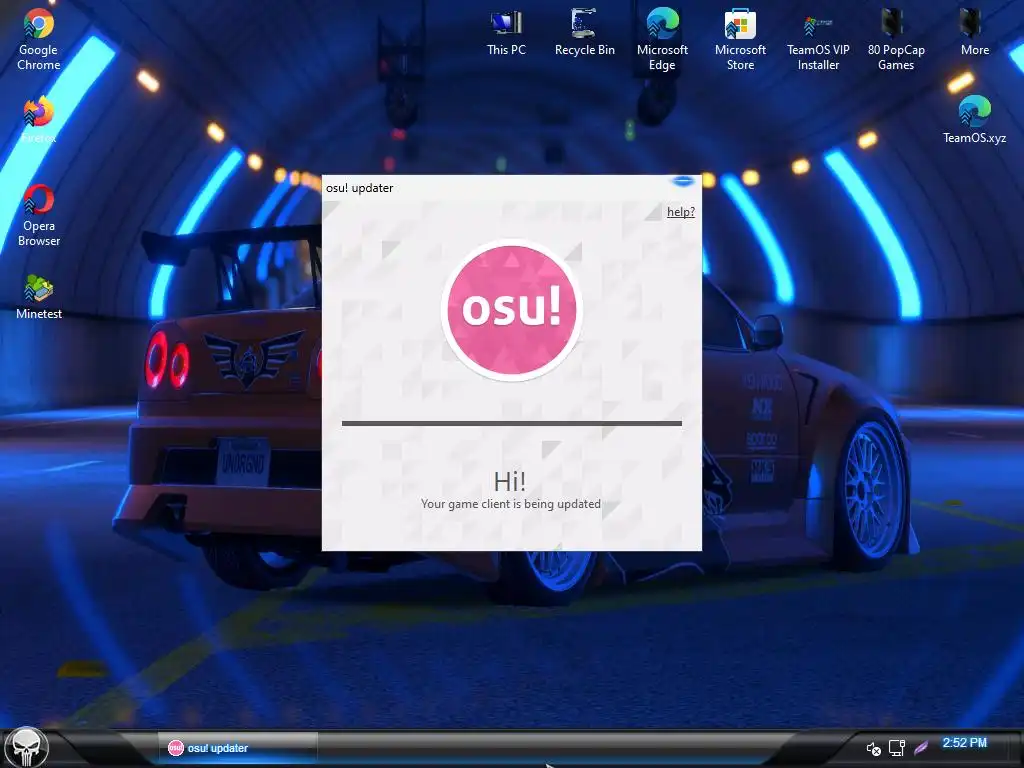Click the muted volume tray icon
Screen dimensions: 1024x768
(873, 748)
